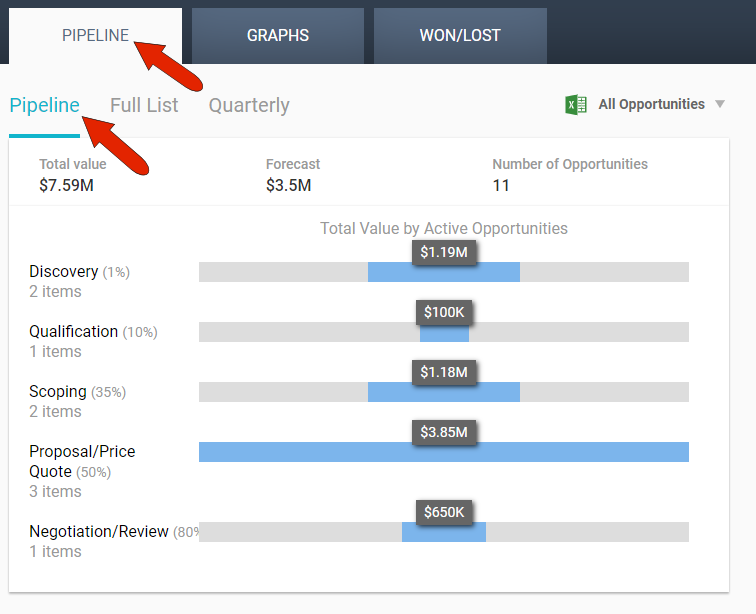Click the Total value $7.59M figure
Screen dimensions: 756x614
[x=68, y=185]
